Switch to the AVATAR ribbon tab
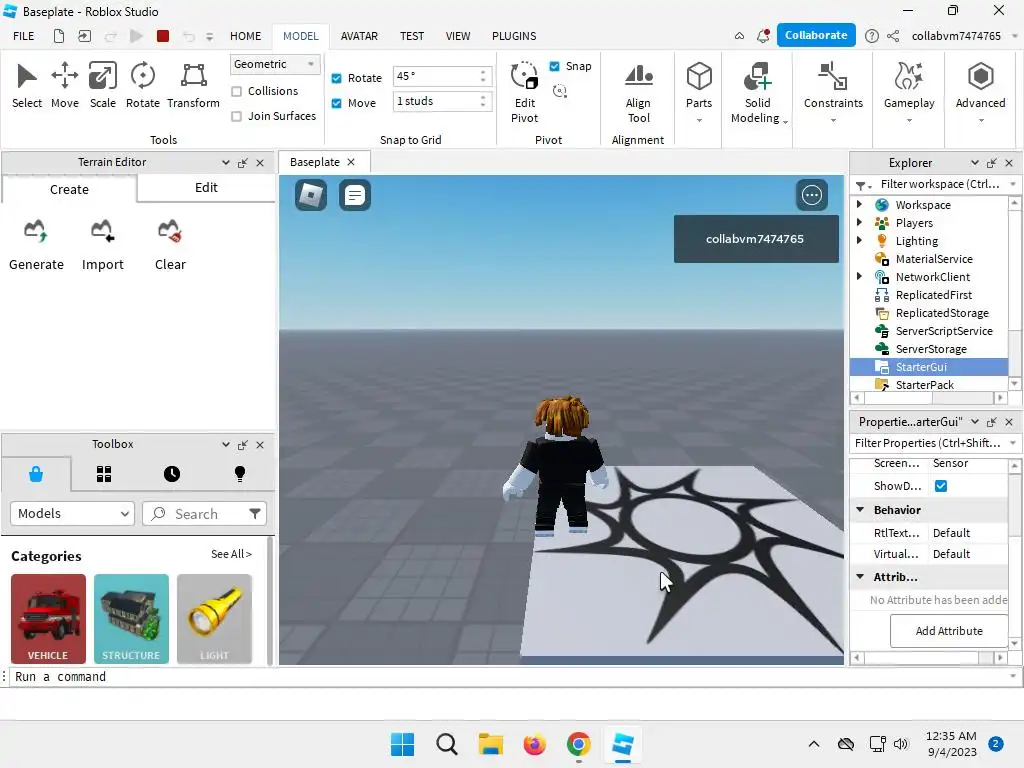This screenshot has width=1024, height=768. pos(359,36)
